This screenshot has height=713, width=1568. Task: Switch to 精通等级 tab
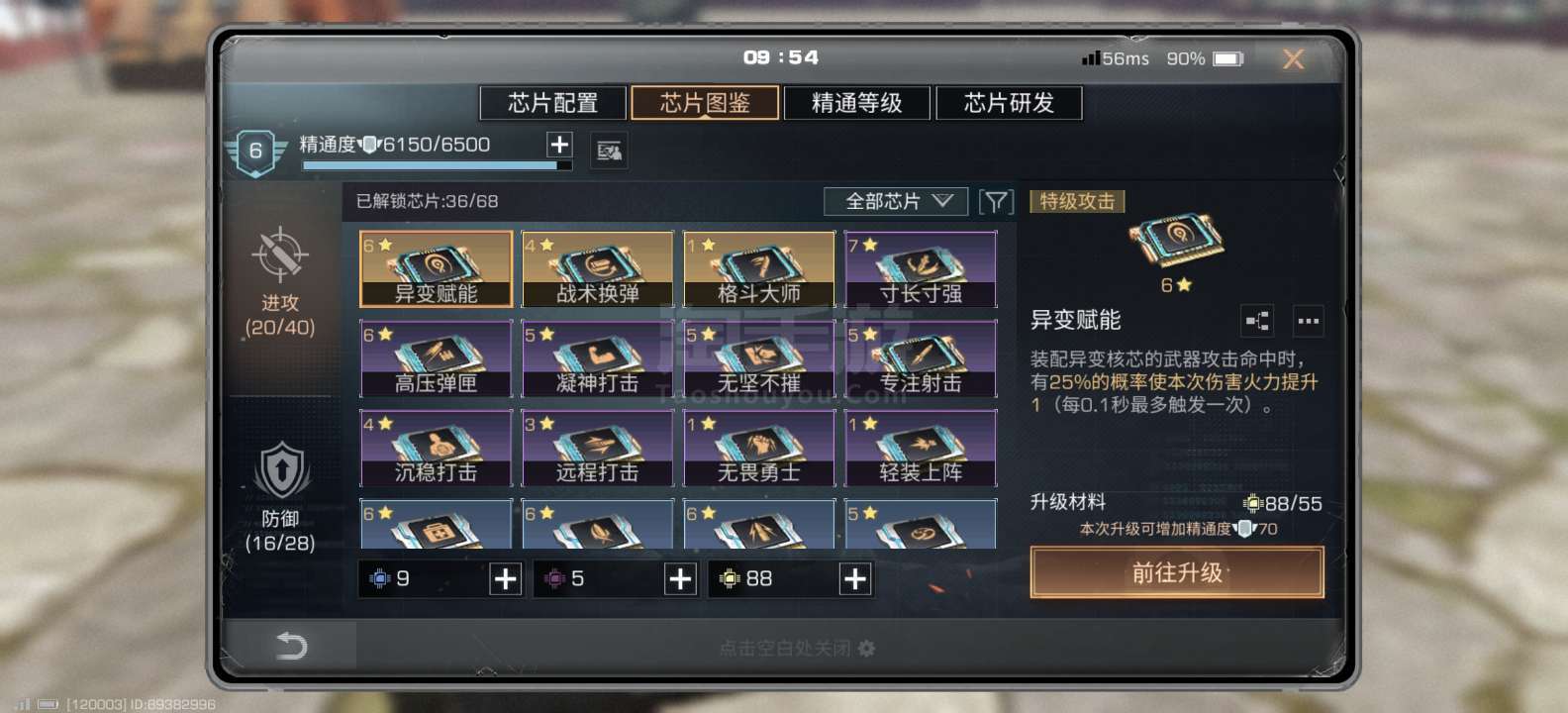(857, 103)
